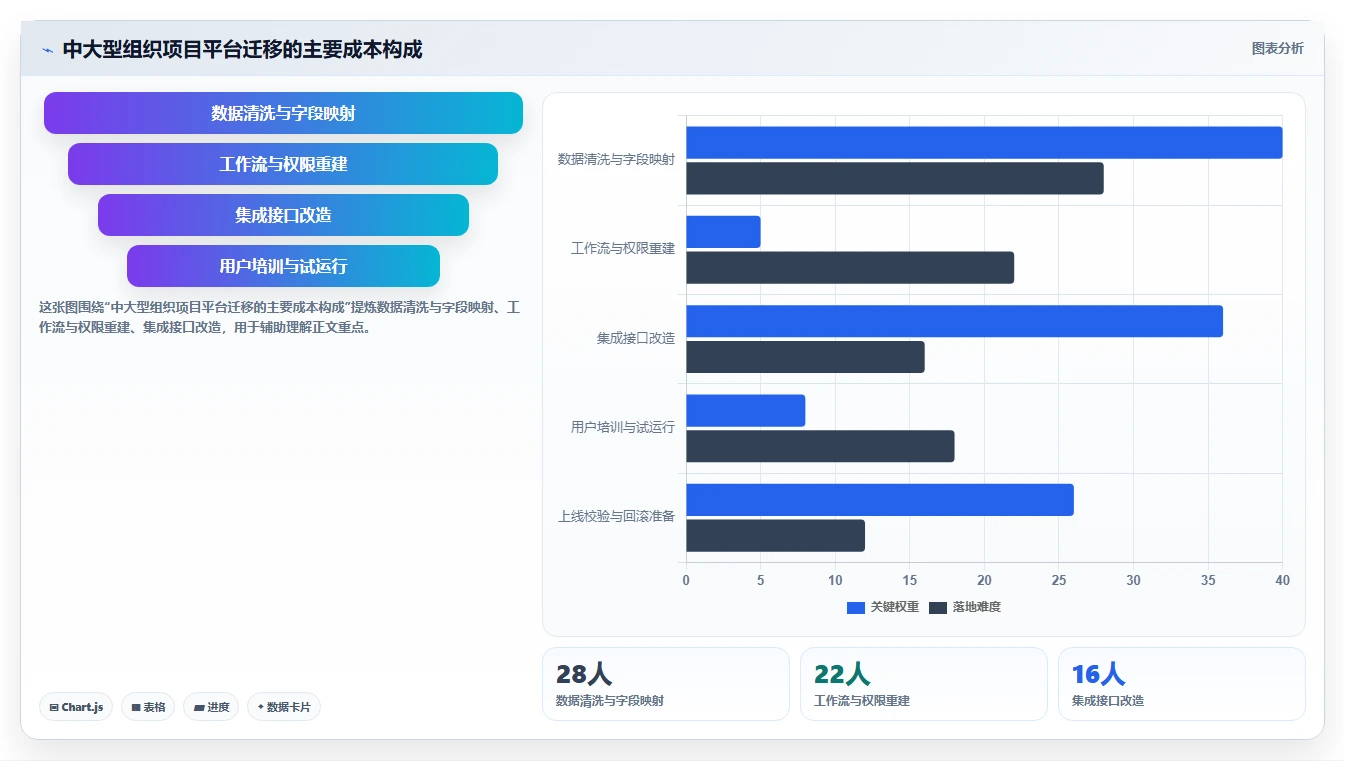Select the 数据清洗与字段映射 funnel stage
The image size is (1345, 761).
click(x=283, y=113)
